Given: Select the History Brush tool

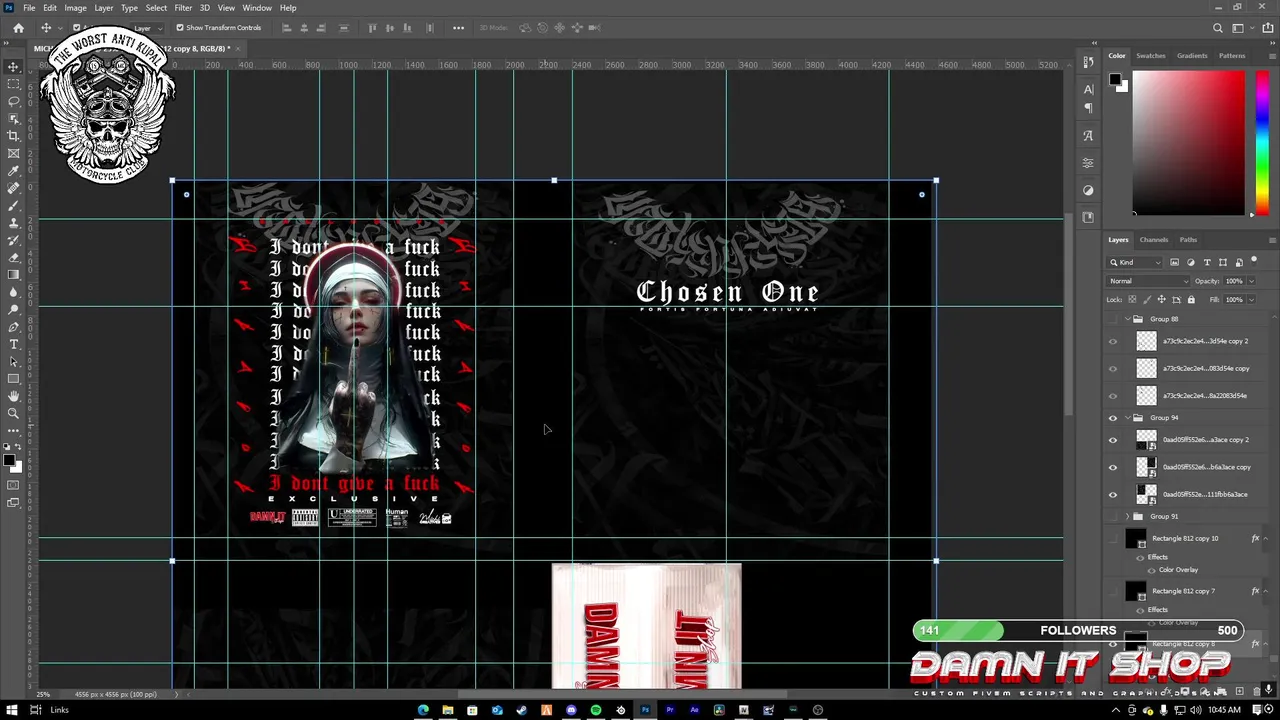Looking at the screenshot, I should 13,240.
